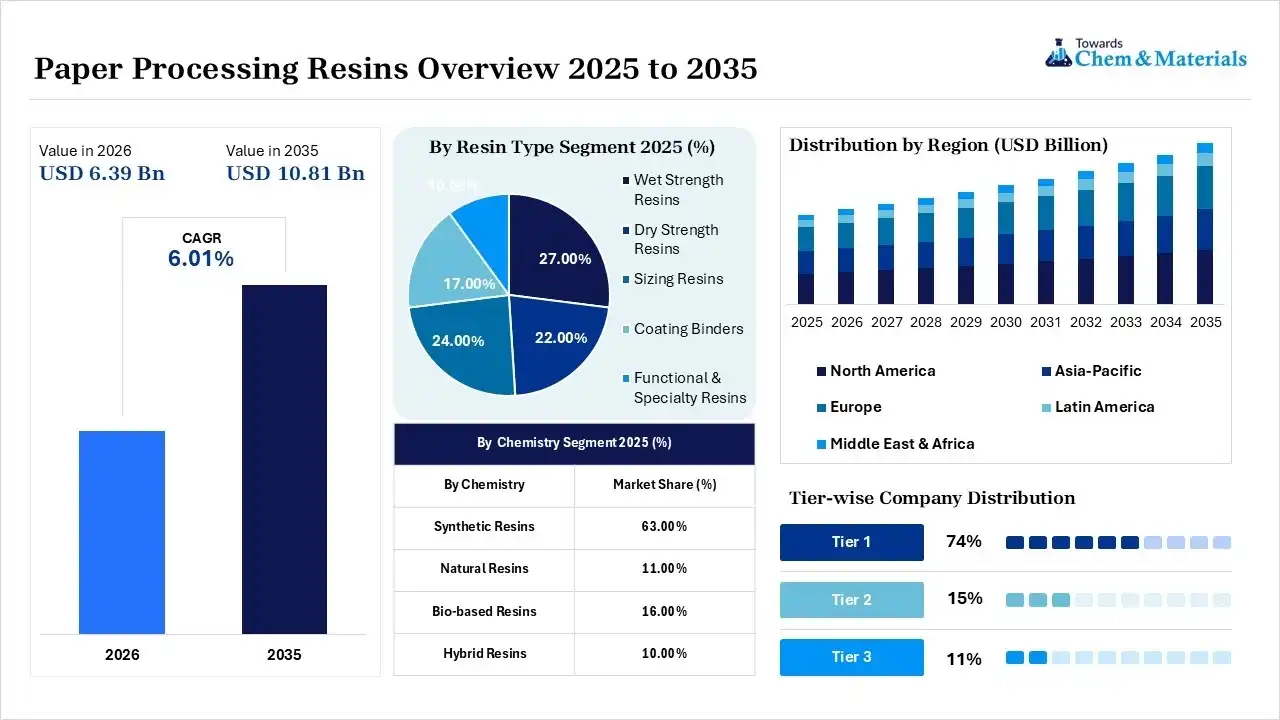Click the Europe legend swatch
Viewport: 1280px width, 720px height.
pyautogui.click(x=821, y=407)
